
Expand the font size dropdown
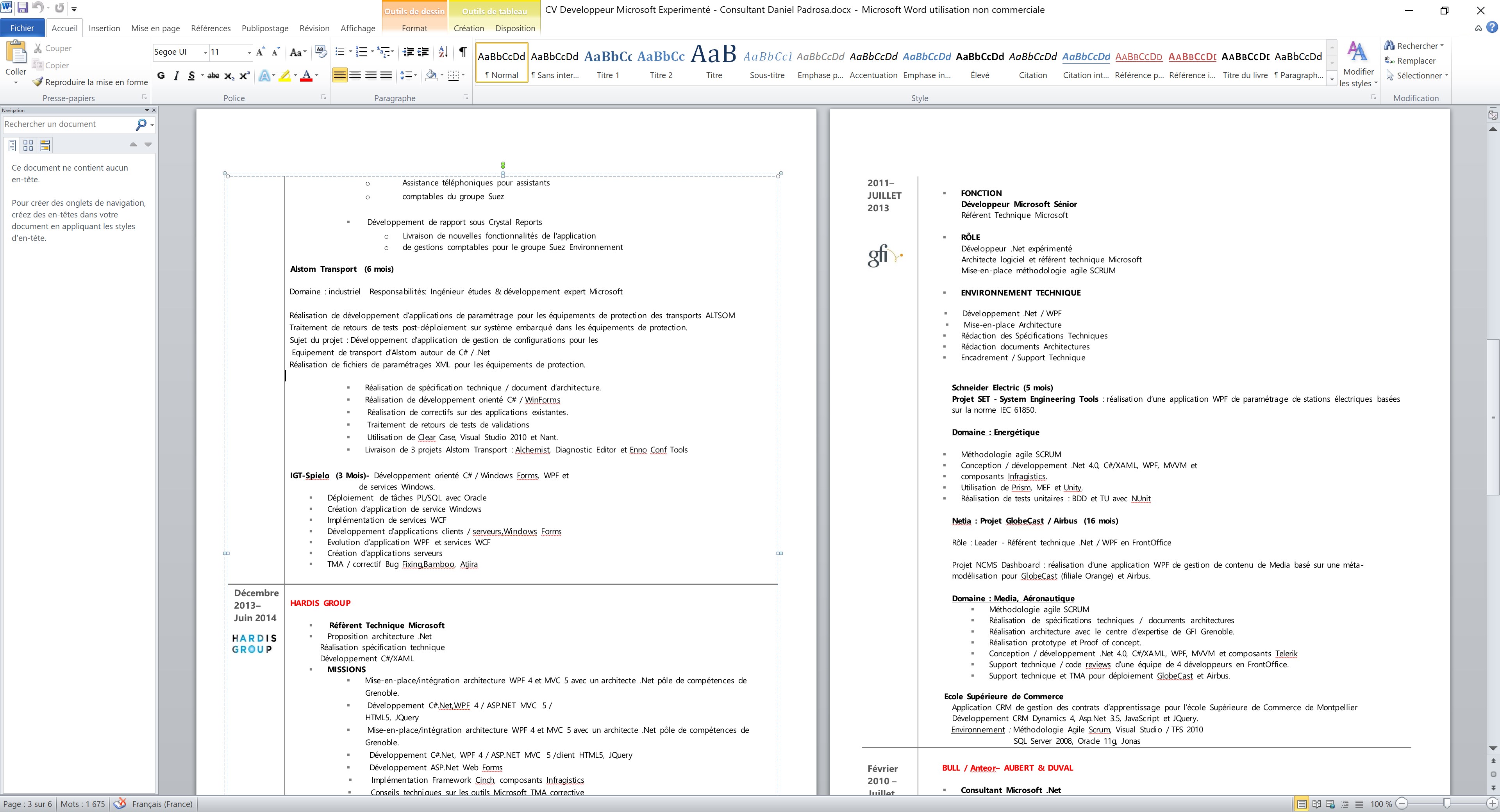(x=249, y=52)
